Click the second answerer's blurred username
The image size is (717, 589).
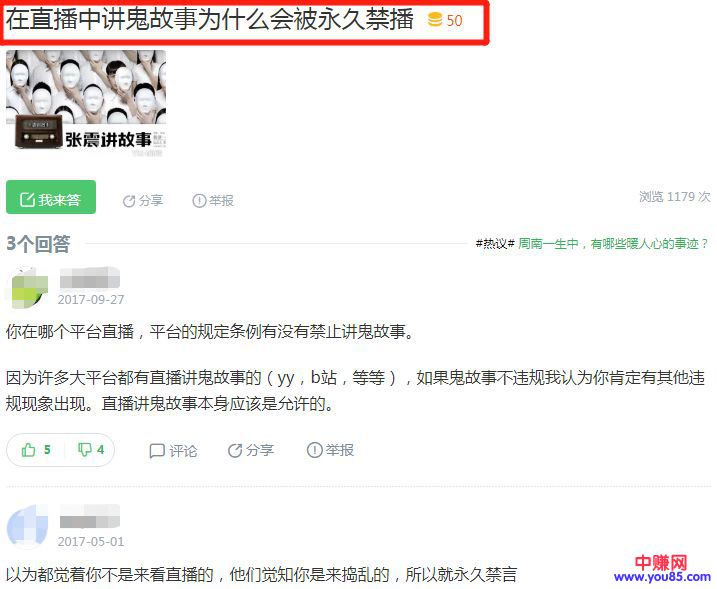click(90, 516)
